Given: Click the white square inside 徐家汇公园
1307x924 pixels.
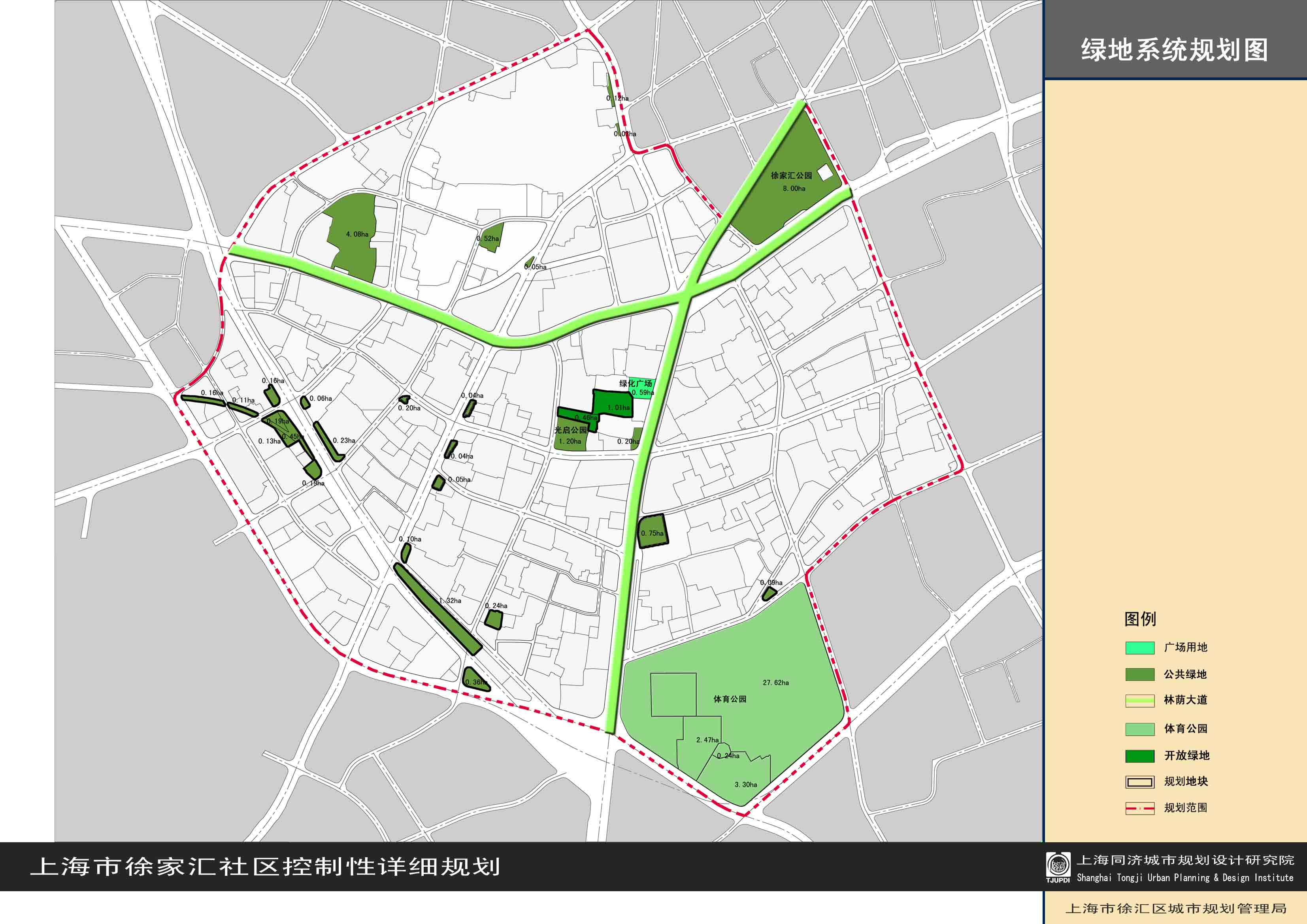Looking at the screenshot, I should pos(824,172).
